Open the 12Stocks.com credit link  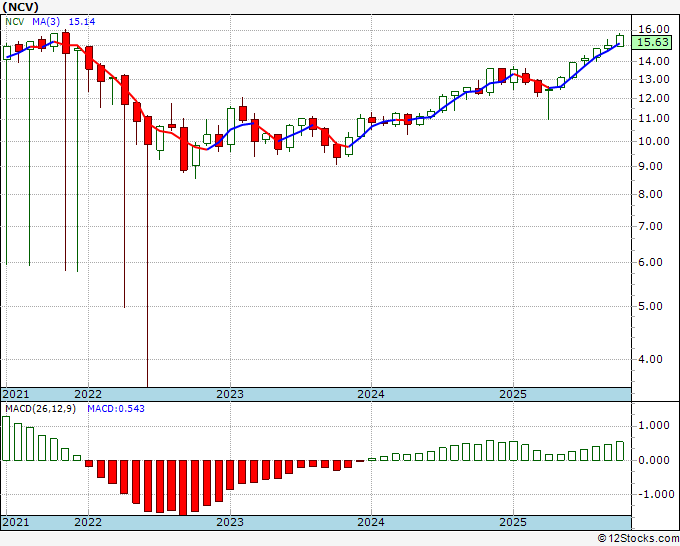[638, 539]
